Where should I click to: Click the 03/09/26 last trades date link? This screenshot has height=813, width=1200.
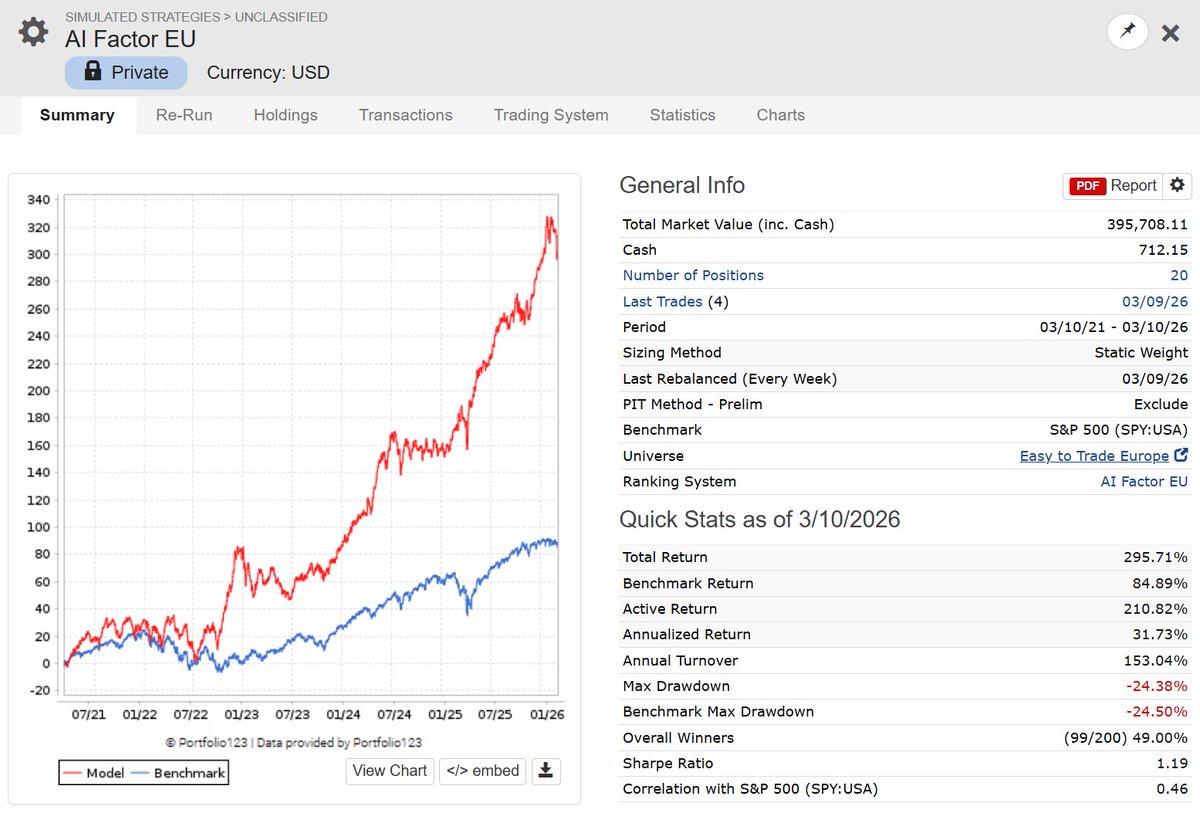pyautogui.click(x=1155, y=301)
